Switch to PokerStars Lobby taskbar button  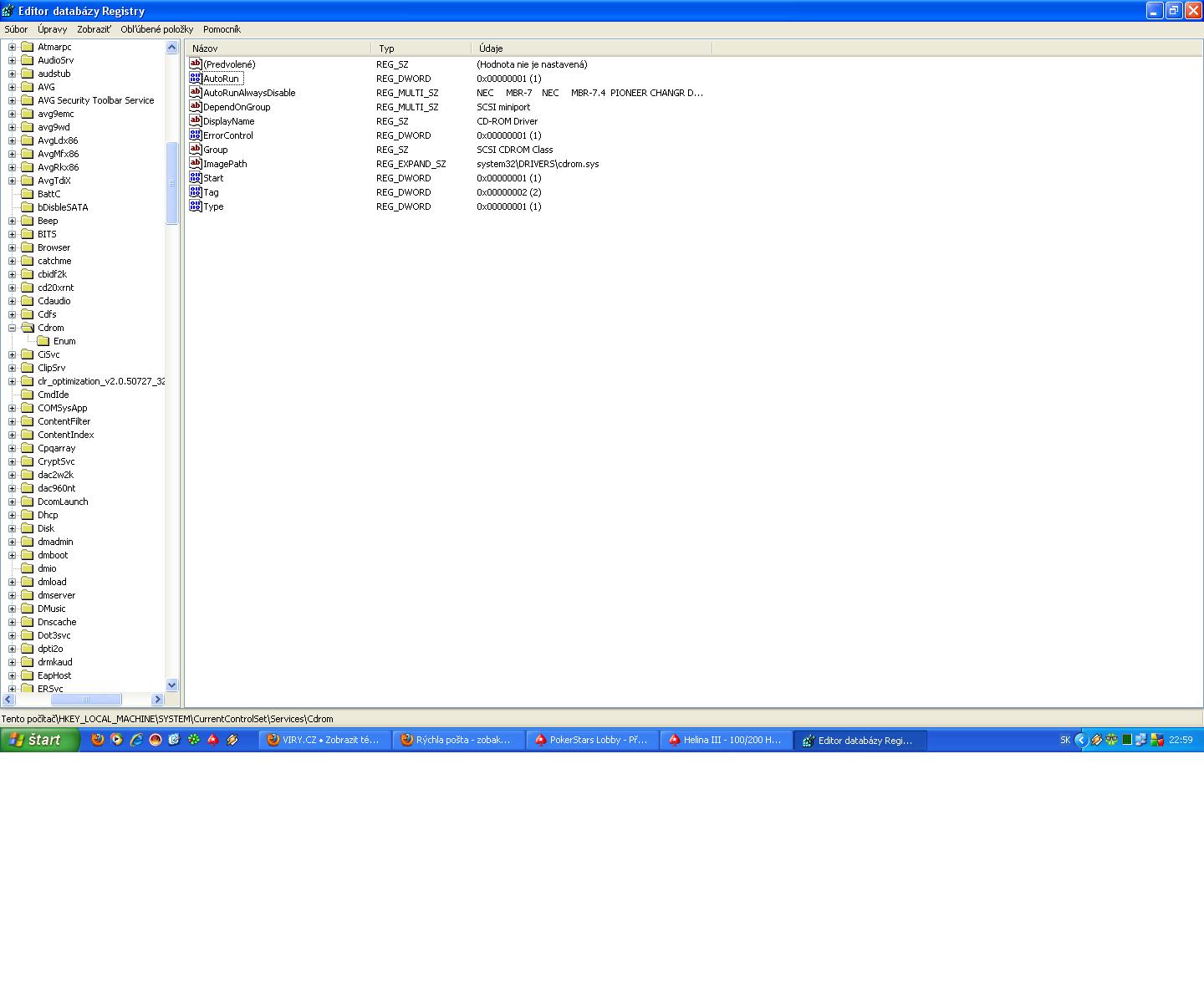pyautogui.click(x=592, y=740)
